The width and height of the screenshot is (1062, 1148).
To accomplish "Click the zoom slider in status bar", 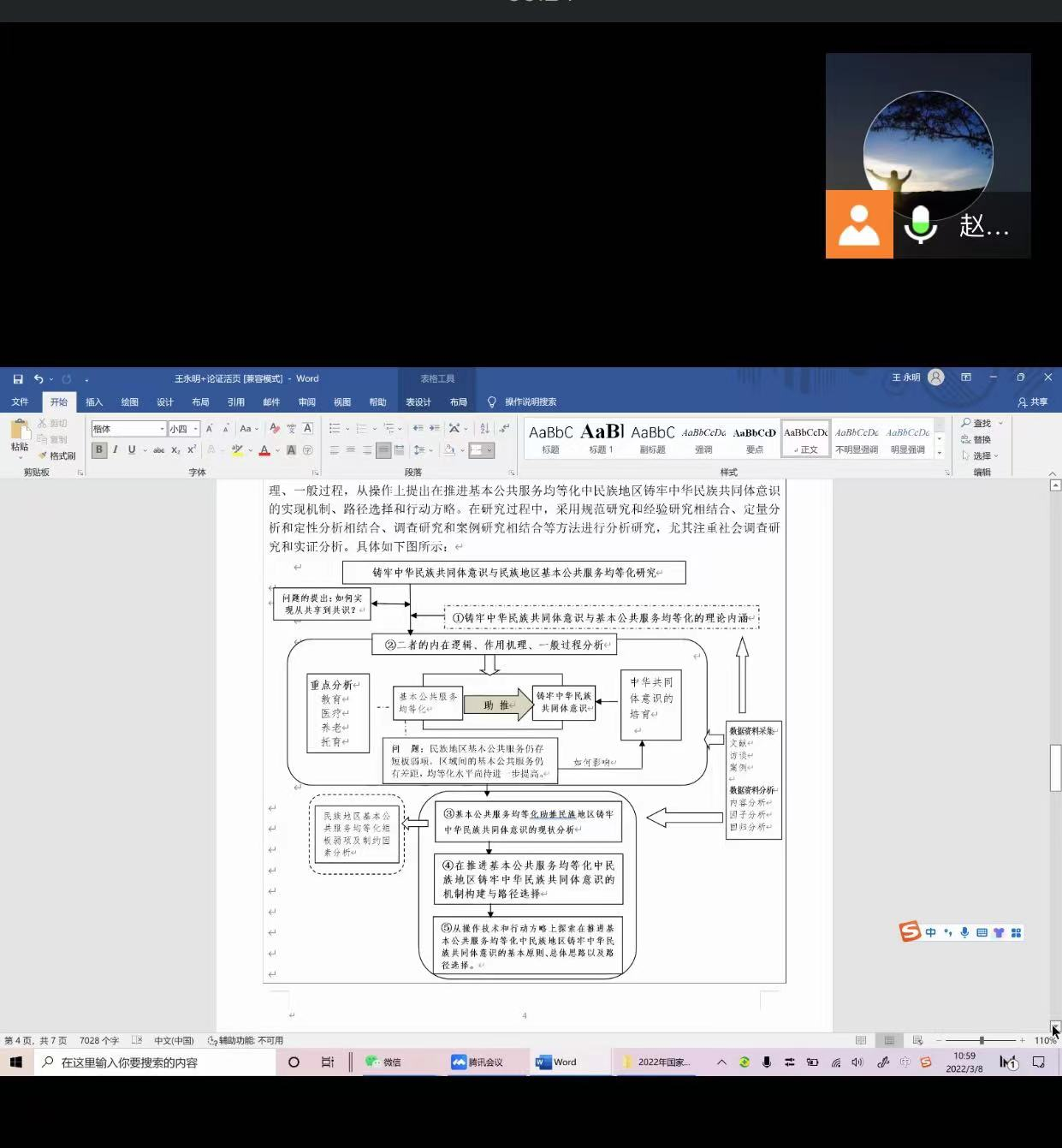I will tap(981, 1040).
